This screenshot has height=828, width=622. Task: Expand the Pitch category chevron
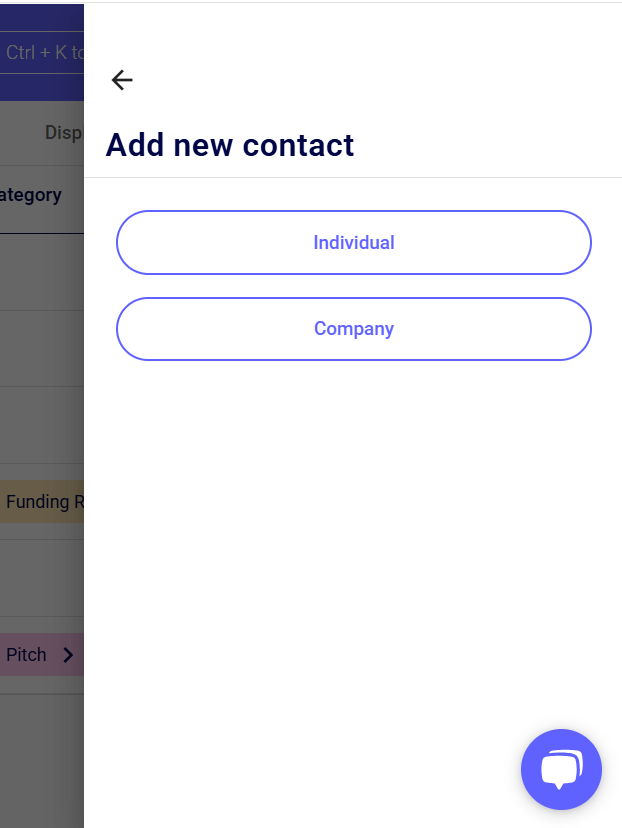pyautogui.click(x=68, y=655)
